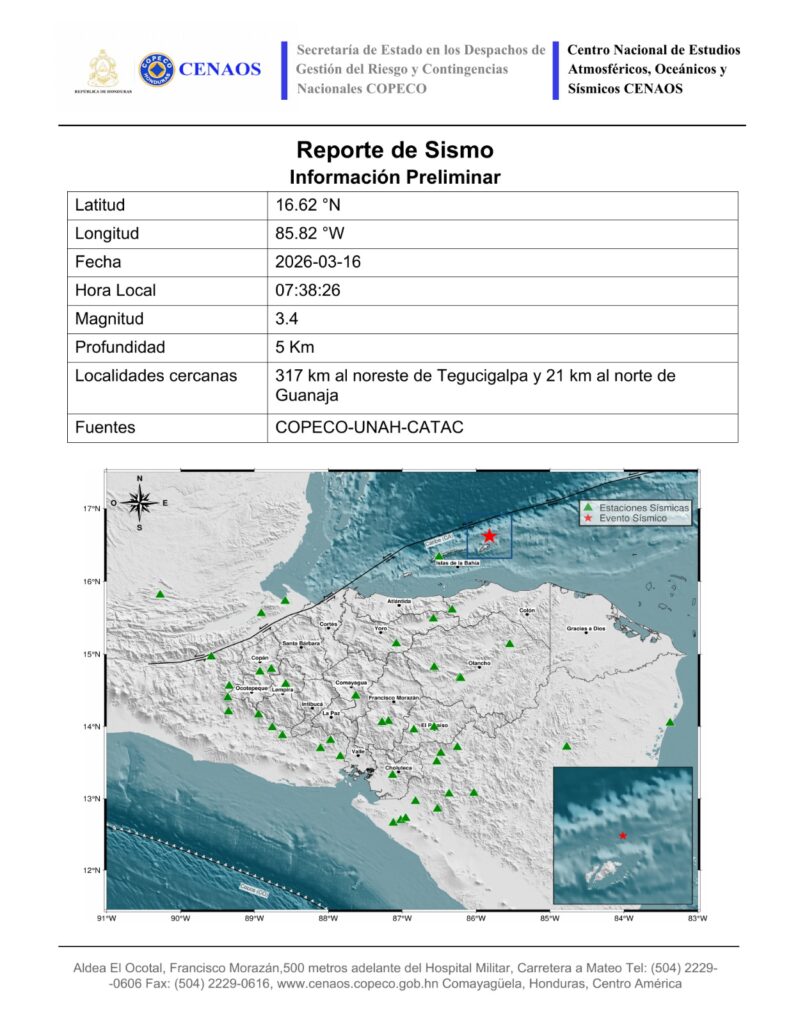
Task: Click the 'Gracias a Dios' map label
Action: coord(586,628)
